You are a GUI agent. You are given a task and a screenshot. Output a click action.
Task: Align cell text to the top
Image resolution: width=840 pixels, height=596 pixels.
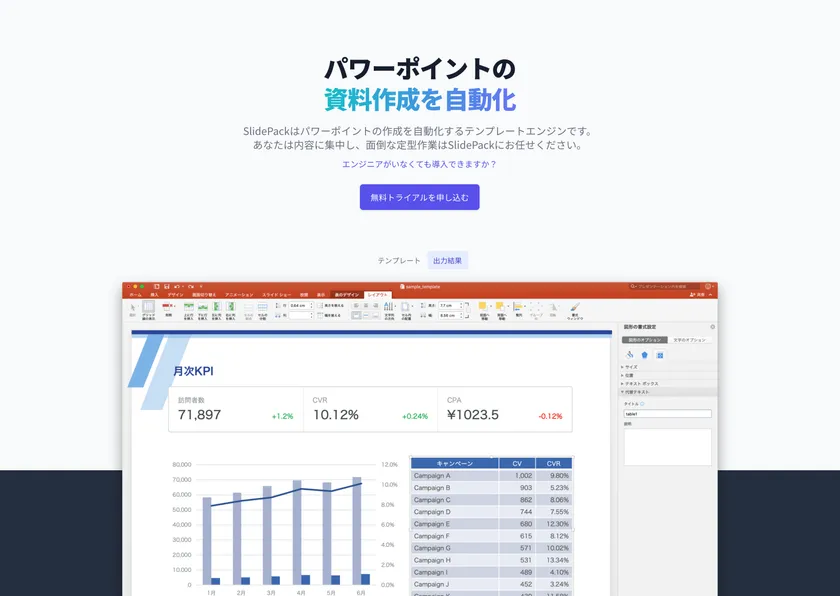pyautogui.click(x=356, y=315)
